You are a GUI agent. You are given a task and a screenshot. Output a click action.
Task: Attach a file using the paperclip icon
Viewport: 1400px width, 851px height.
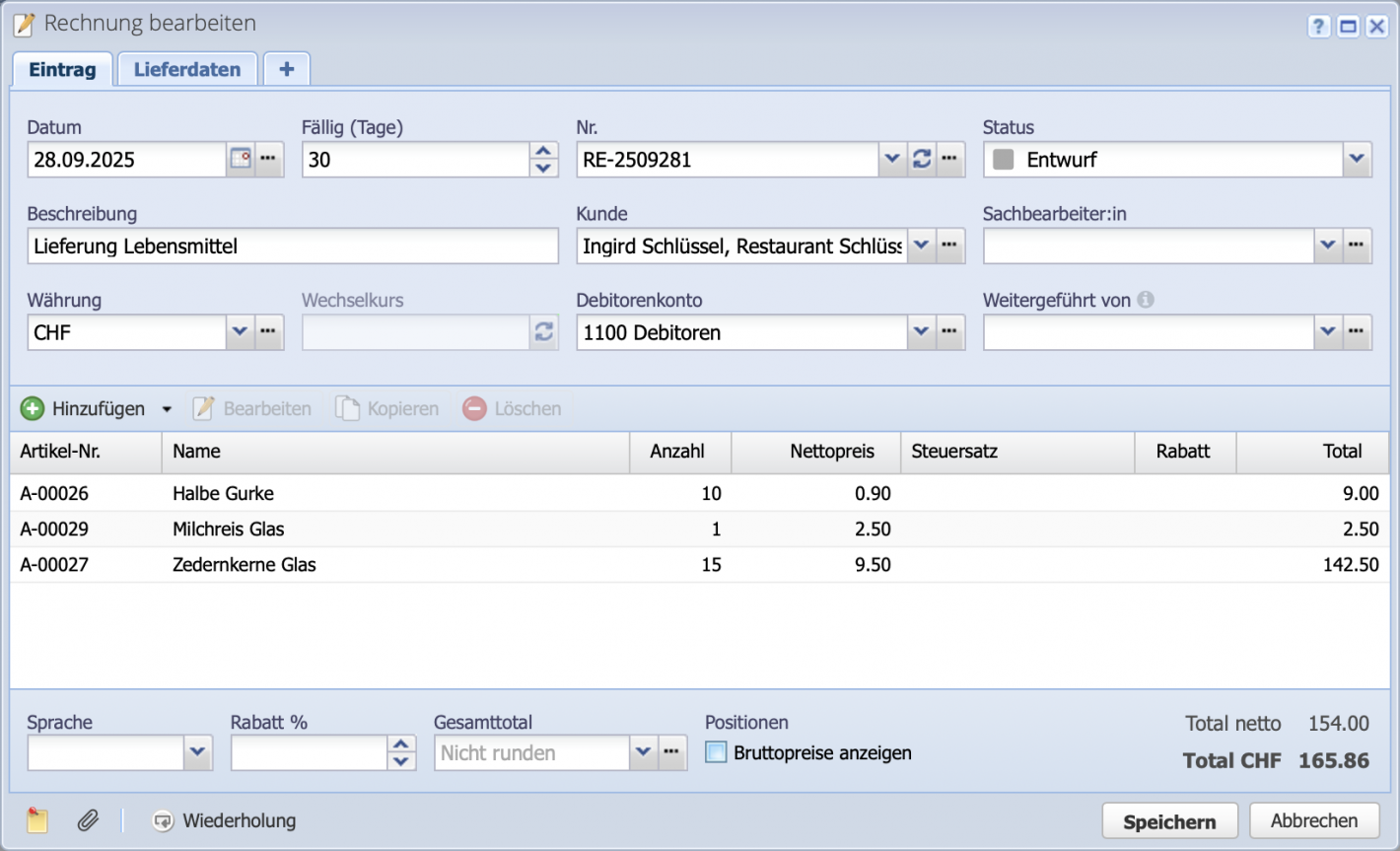(x=88, y=819)
